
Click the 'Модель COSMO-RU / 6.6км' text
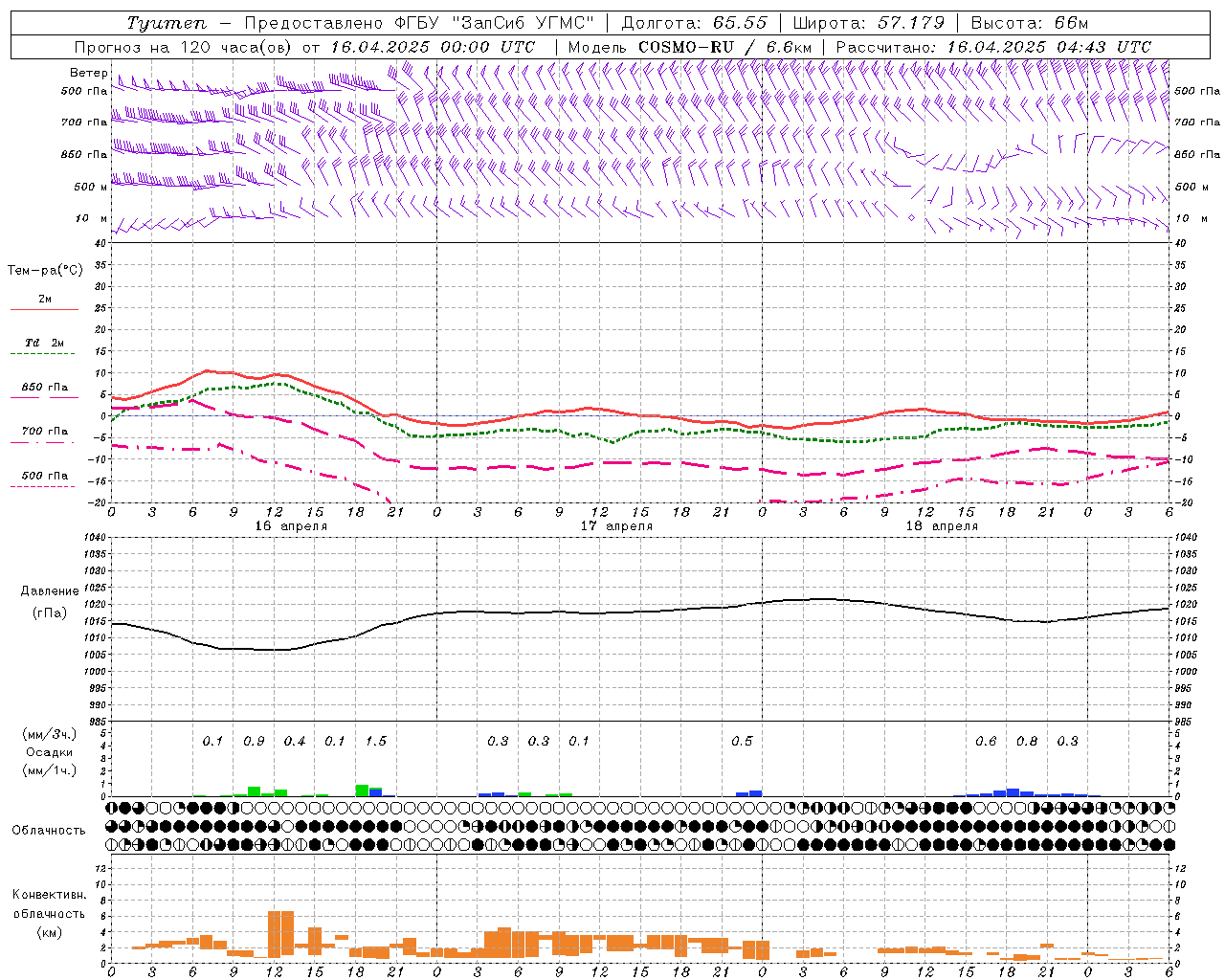click(690, 47)
